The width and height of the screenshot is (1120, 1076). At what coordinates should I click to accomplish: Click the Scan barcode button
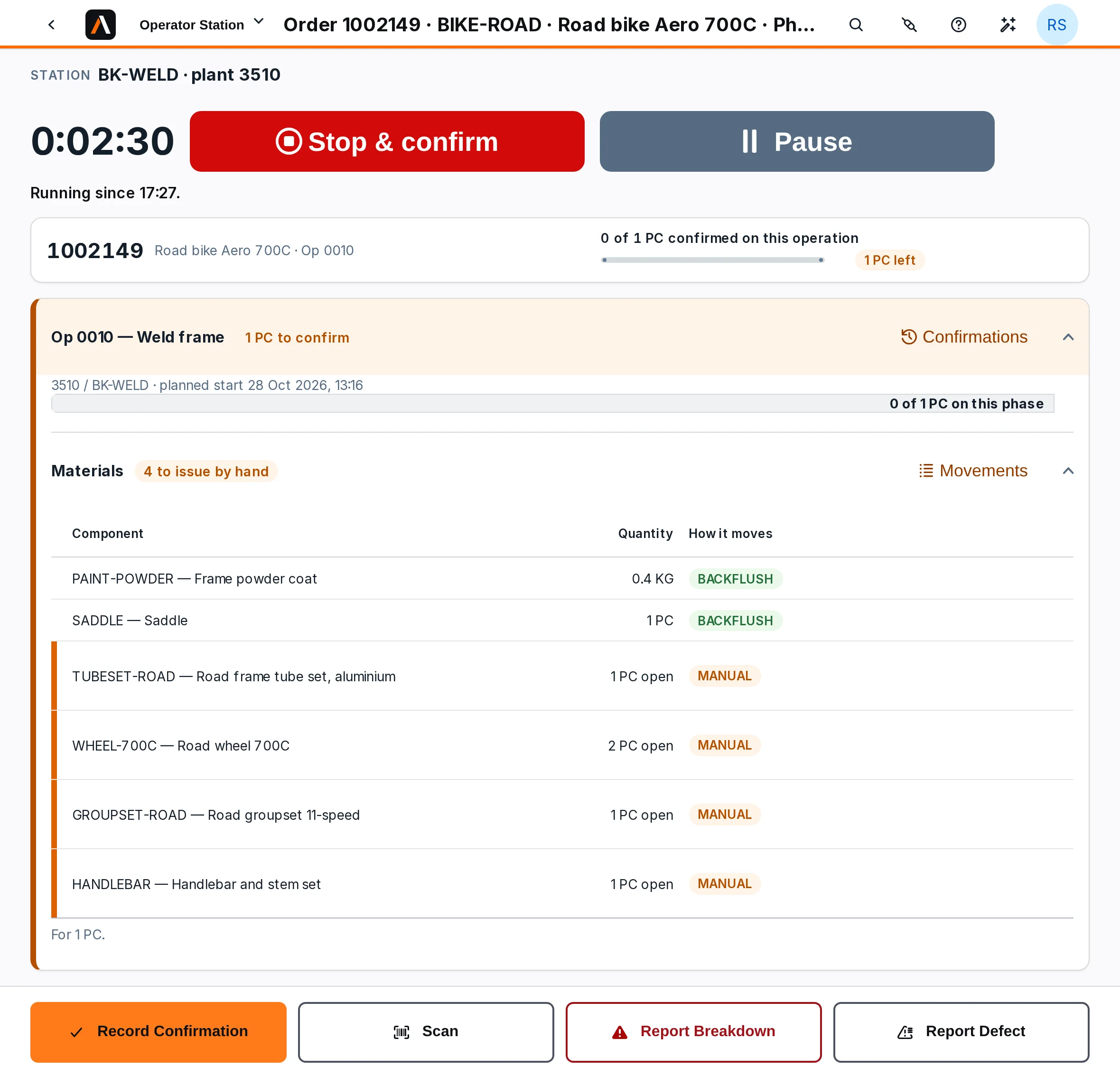pos(426,1031)
